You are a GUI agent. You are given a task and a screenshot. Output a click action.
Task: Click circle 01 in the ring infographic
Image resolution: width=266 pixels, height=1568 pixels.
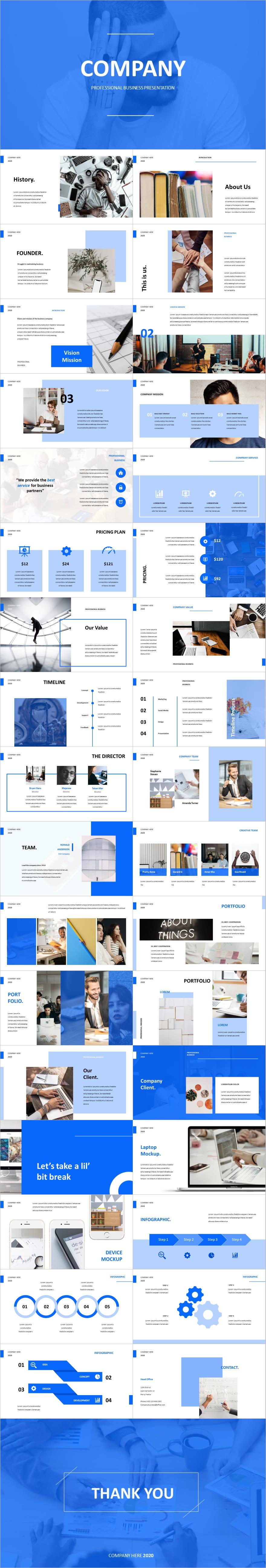[25, 1306]
